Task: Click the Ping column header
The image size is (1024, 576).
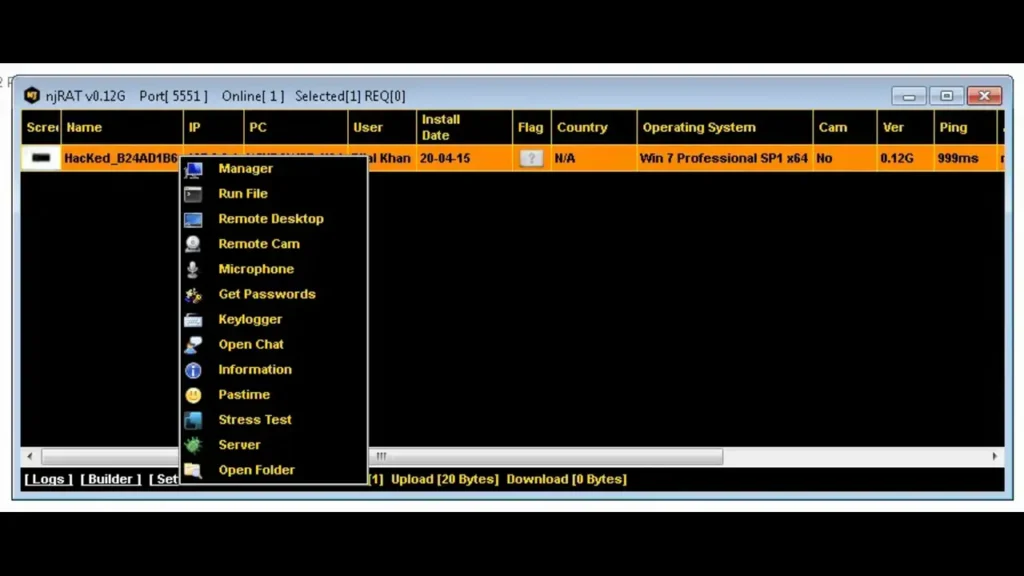Action: [x=965, y=127]
